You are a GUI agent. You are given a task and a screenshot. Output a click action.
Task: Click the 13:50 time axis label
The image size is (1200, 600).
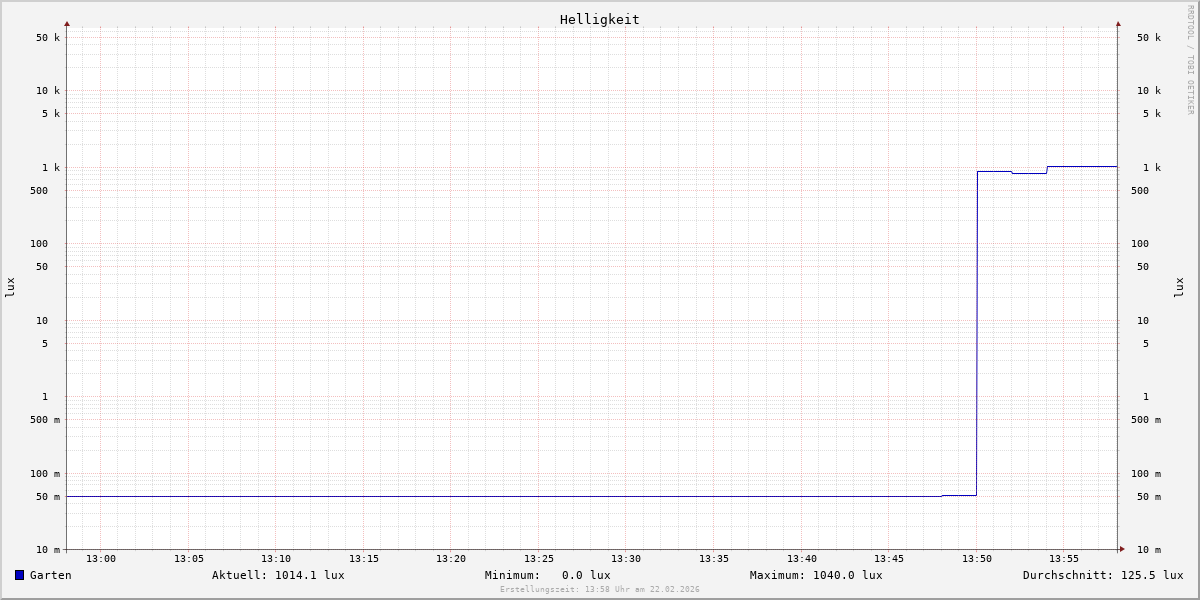tap(977, 559)
